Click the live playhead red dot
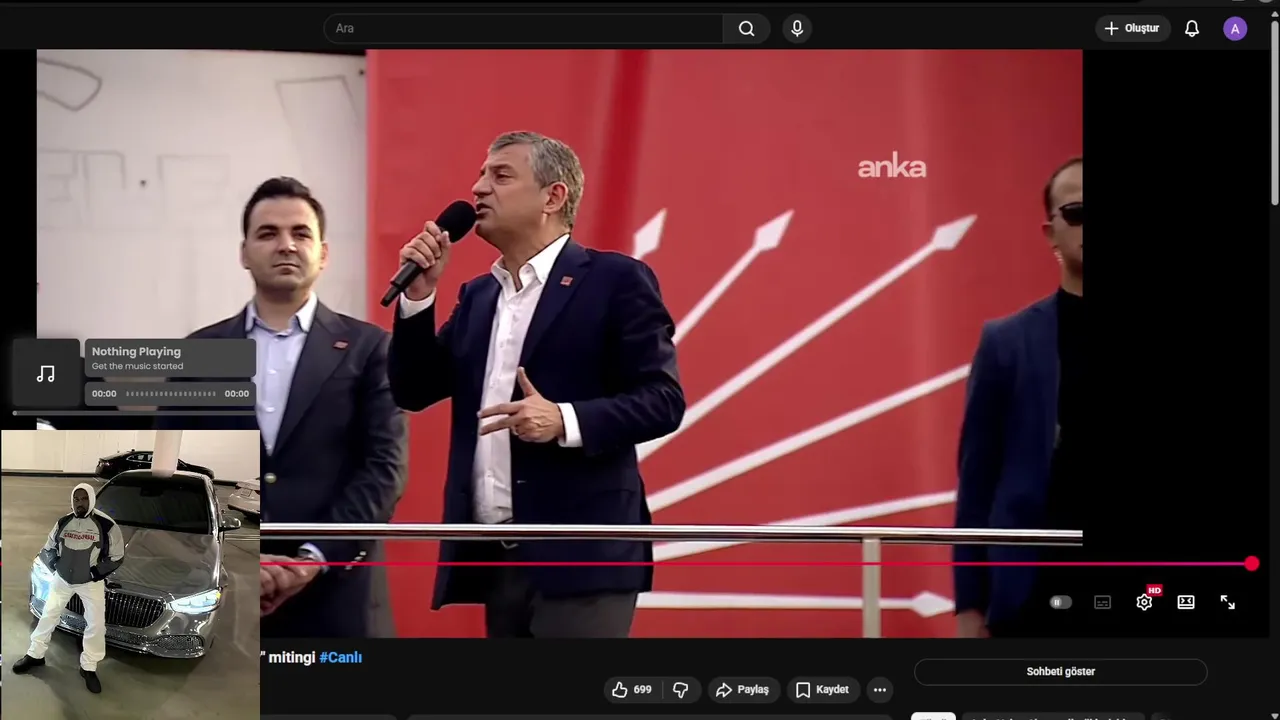 click(1252, 564)
